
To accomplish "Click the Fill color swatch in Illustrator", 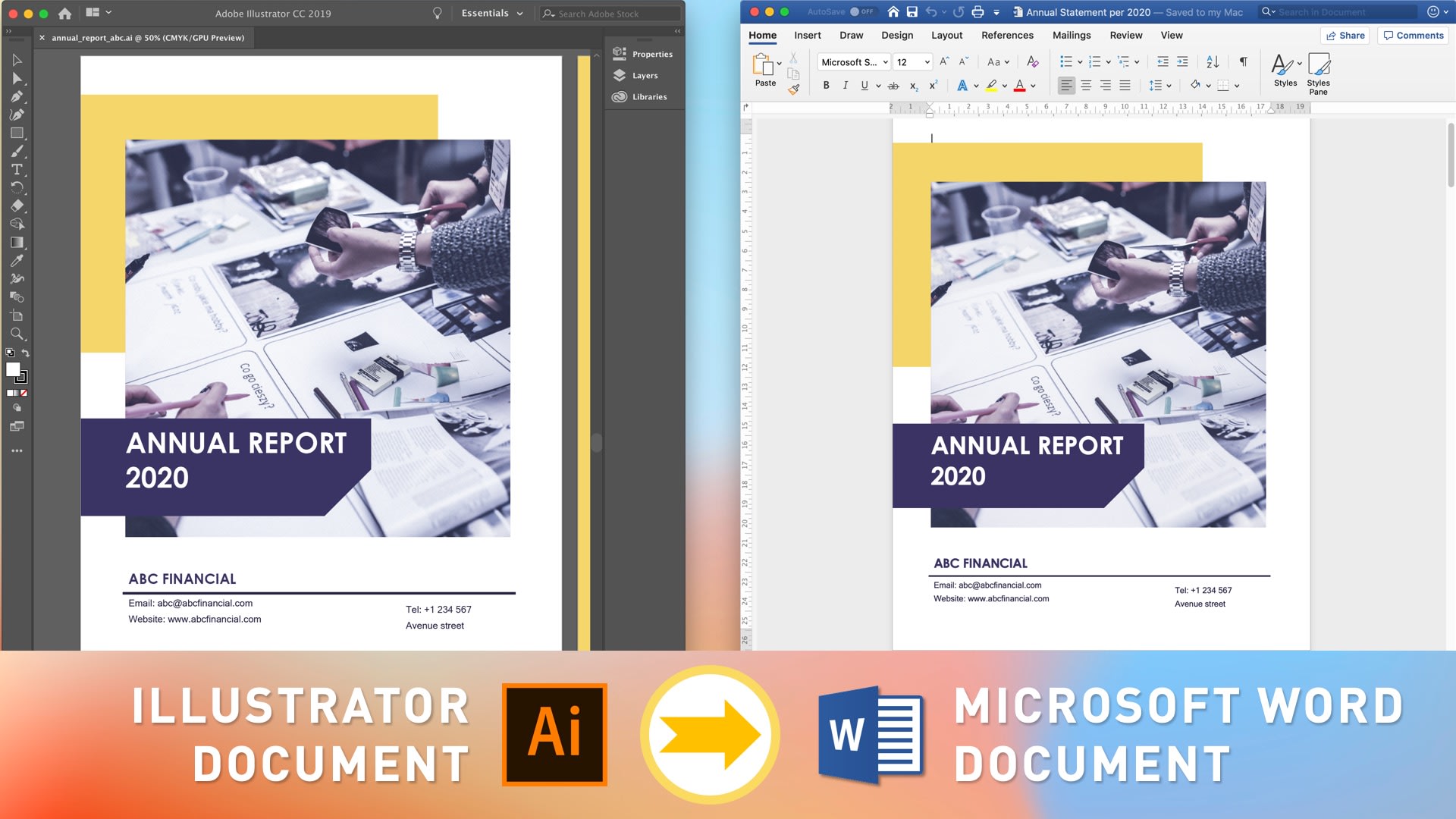I will pos(13,369).
